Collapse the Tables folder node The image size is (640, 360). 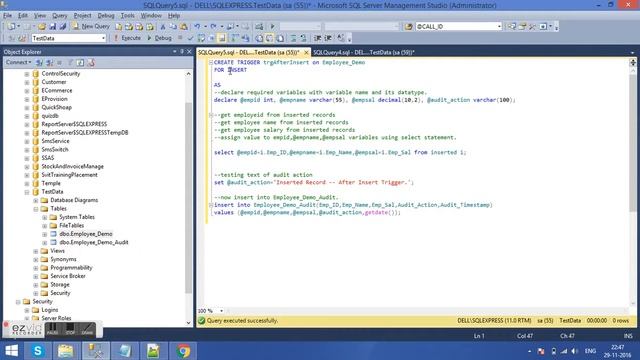click(36, 209)
